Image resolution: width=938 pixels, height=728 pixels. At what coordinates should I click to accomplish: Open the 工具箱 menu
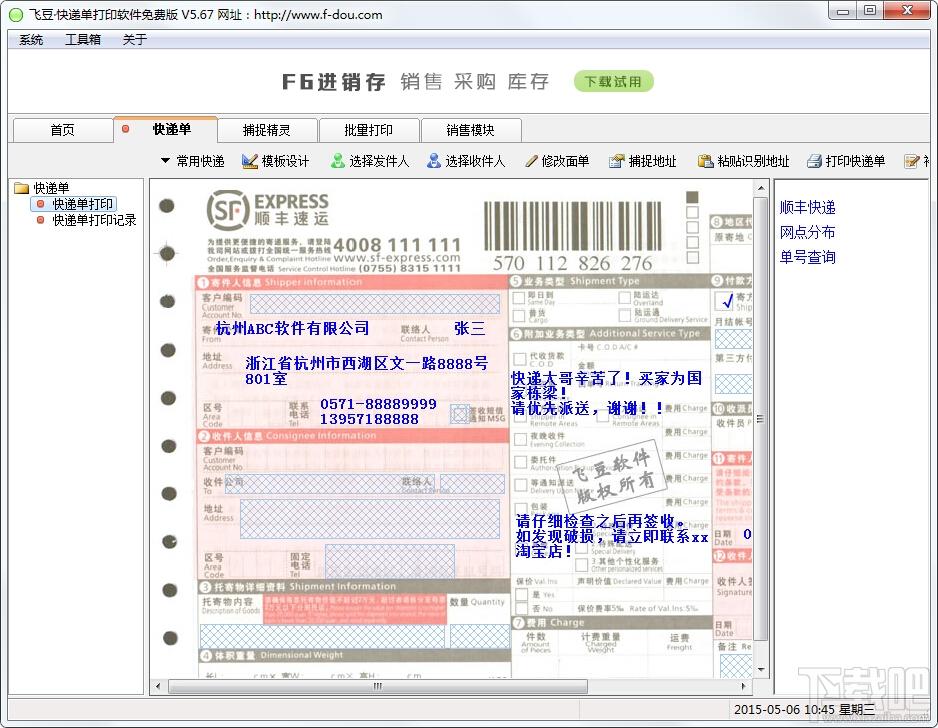83,39
